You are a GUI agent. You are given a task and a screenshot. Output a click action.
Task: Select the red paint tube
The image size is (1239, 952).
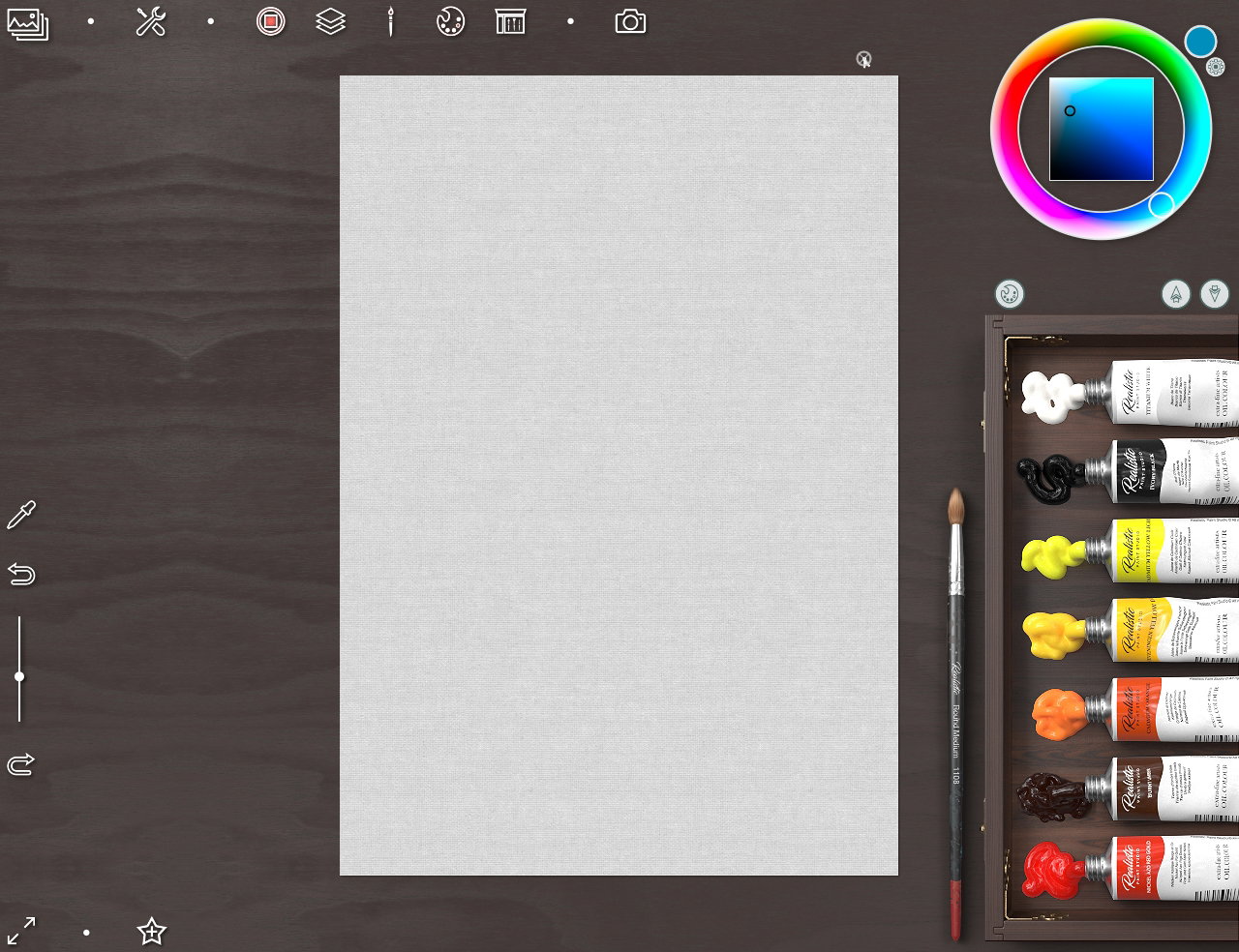pos(1130,870)
